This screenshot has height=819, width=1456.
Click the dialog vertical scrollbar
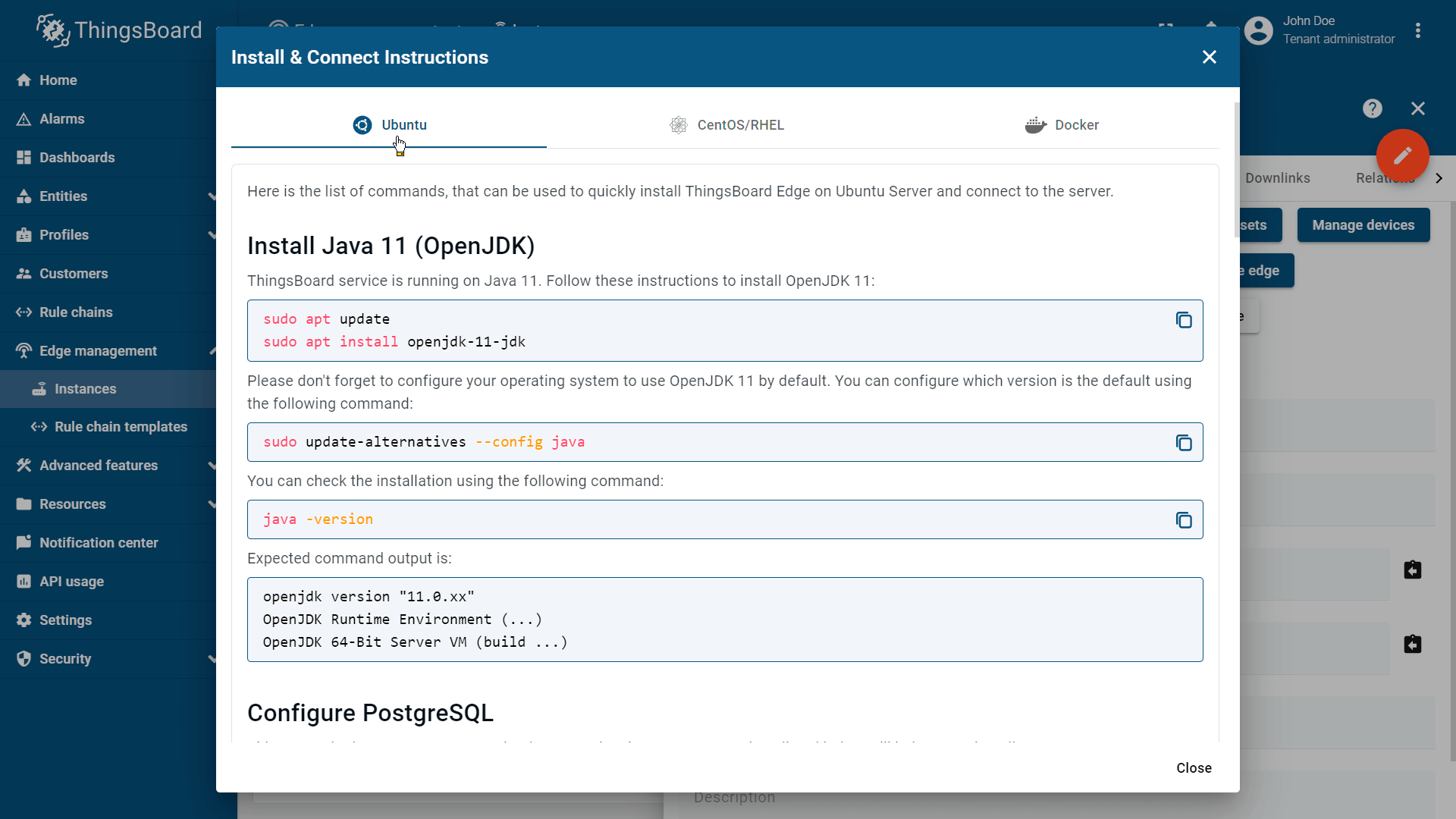(x=1237, y=171)
